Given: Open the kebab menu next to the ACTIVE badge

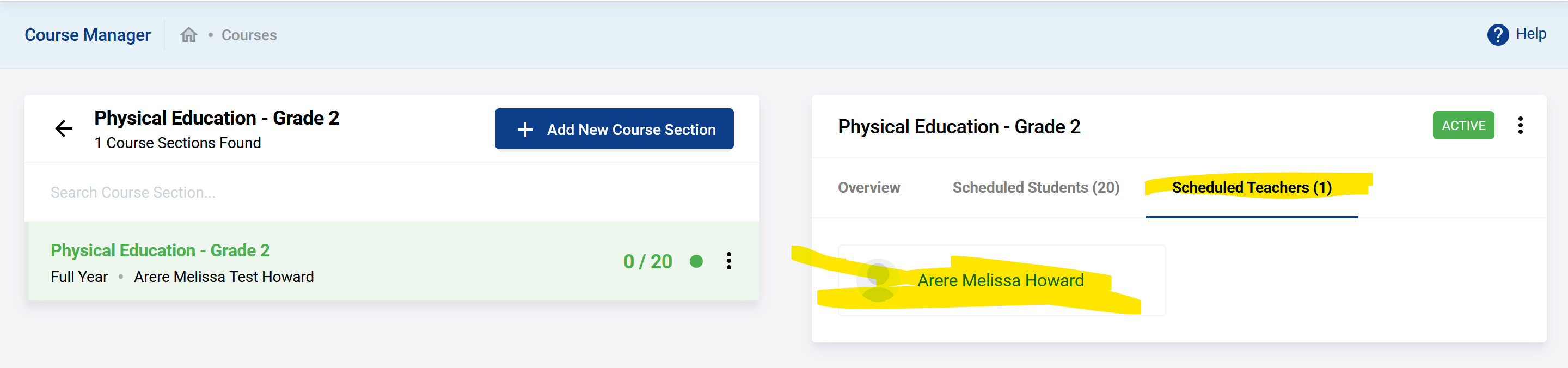Looking at the screenshot, I should point(1521,125).
